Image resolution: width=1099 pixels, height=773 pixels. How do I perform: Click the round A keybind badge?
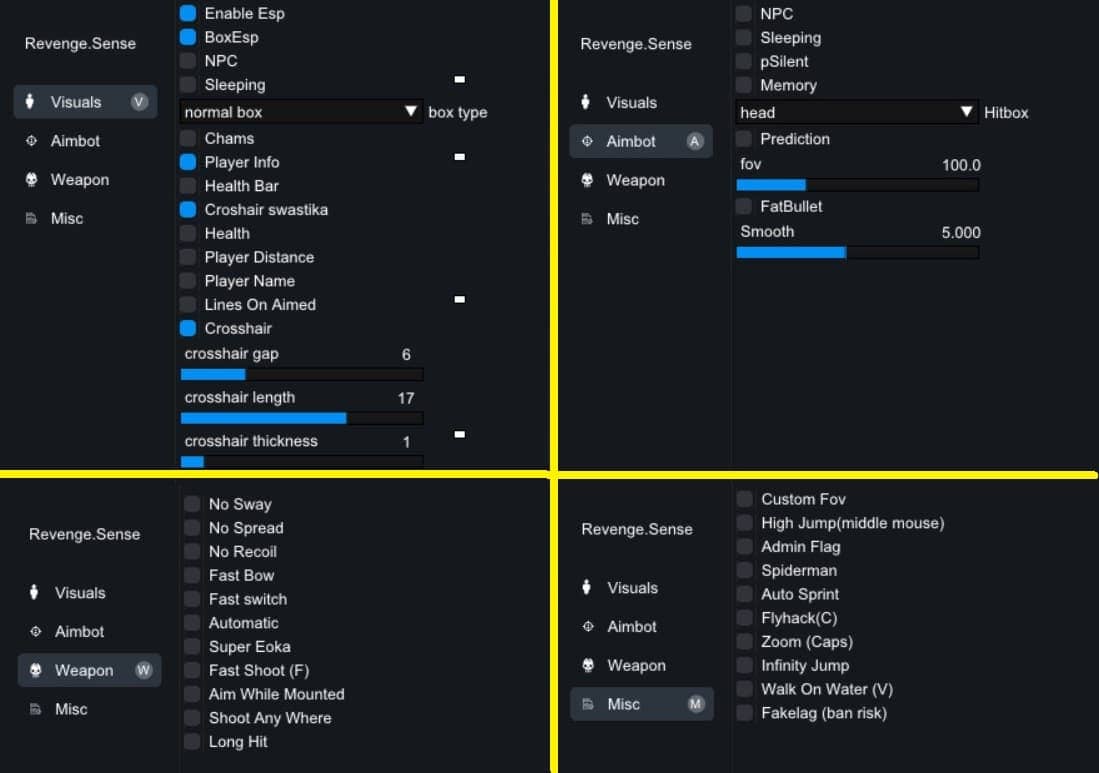[x=694, y=142]
